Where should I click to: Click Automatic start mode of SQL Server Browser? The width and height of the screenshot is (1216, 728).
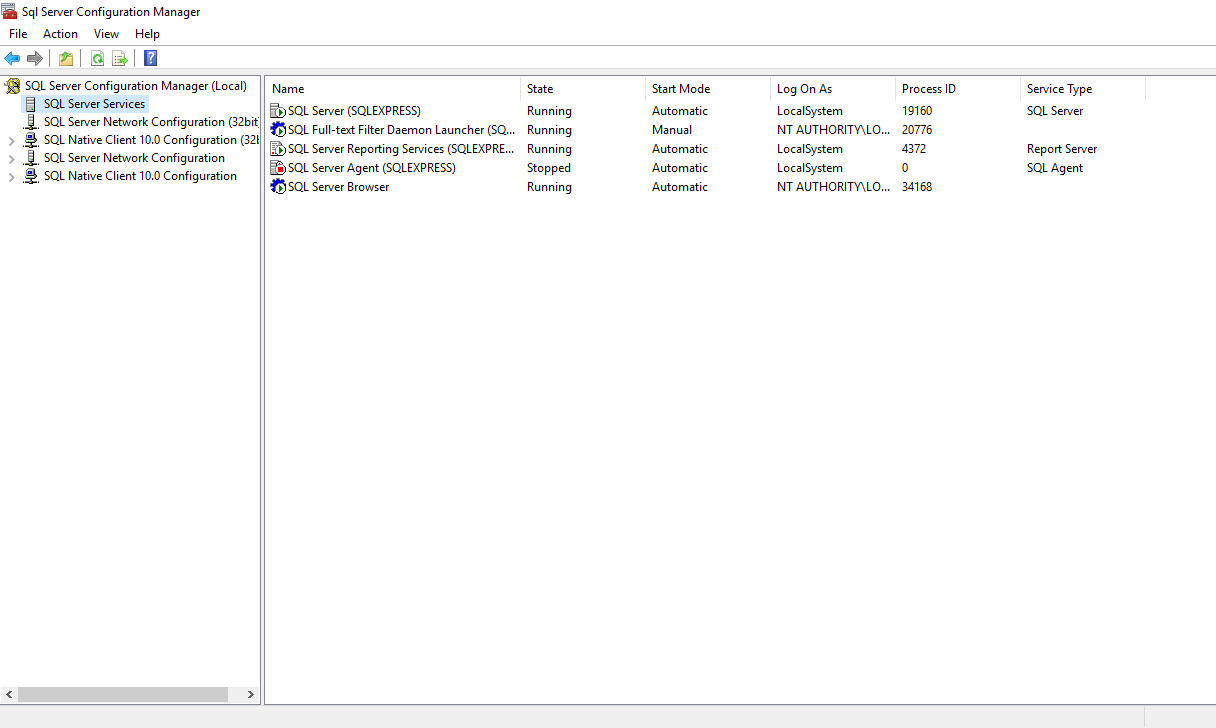(680, 187)
